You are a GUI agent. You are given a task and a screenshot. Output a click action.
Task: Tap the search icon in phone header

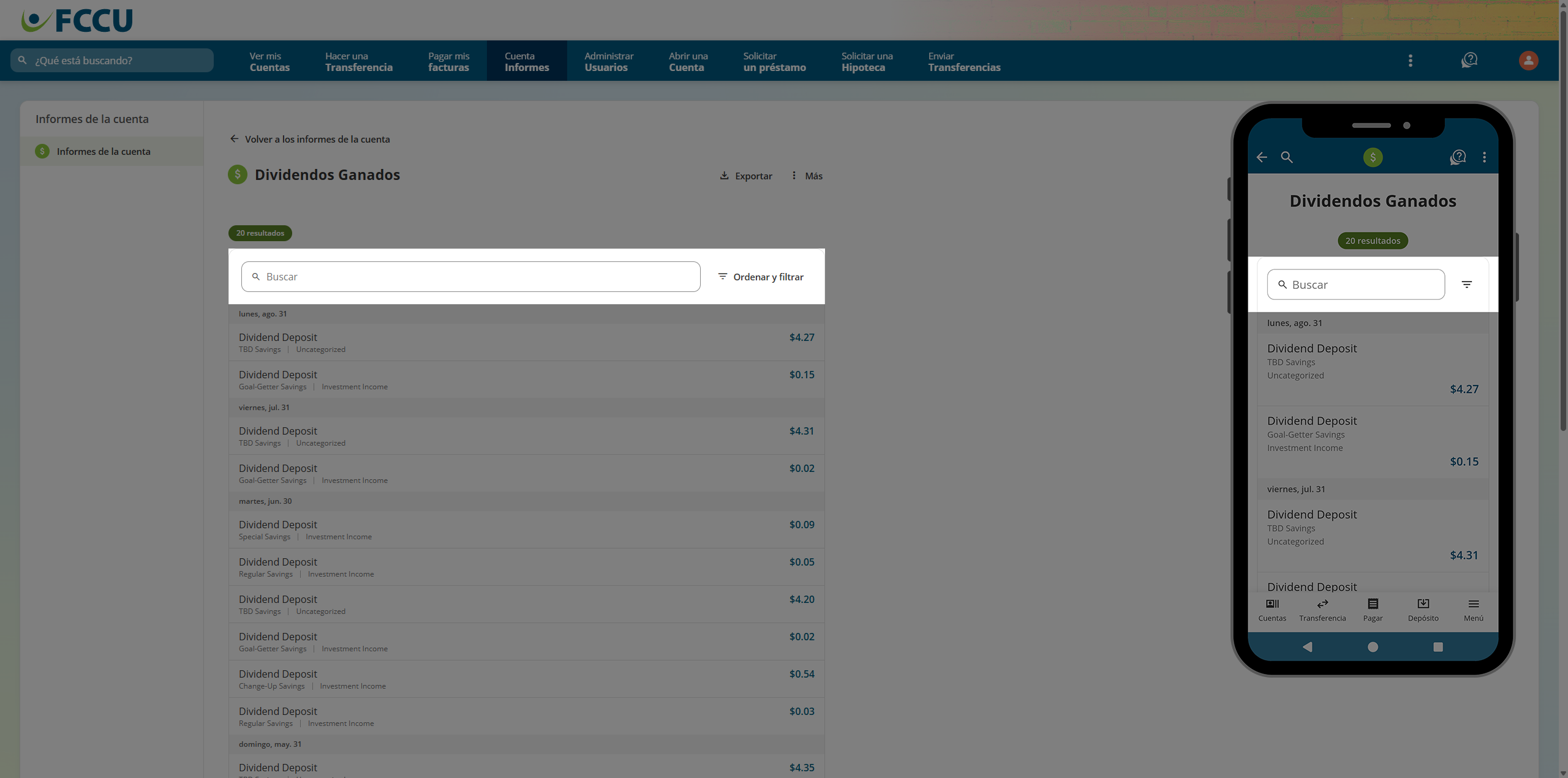click(1287, 157)
